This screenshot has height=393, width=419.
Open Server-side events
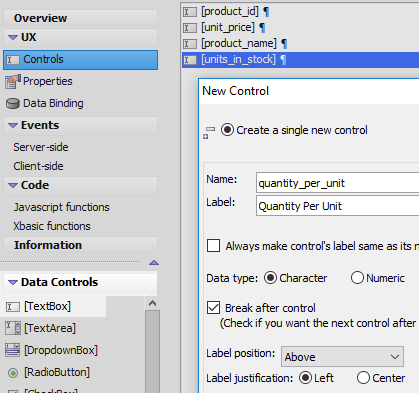41,147
